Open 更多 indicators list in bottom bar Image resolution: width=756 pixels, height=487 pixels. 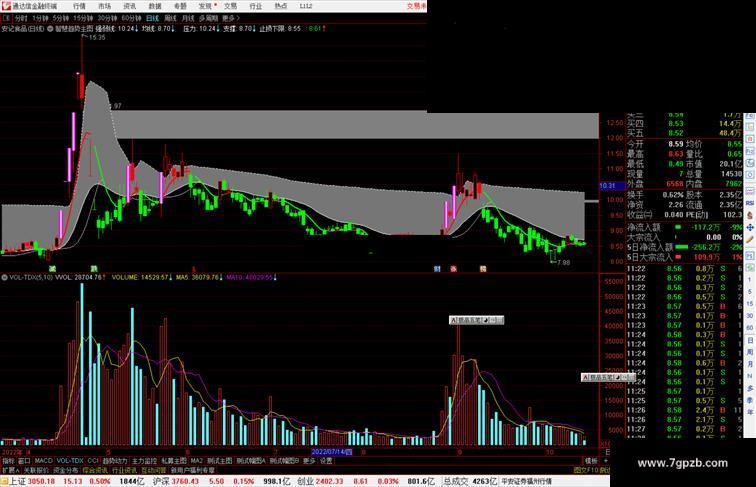tap(310, 461)
